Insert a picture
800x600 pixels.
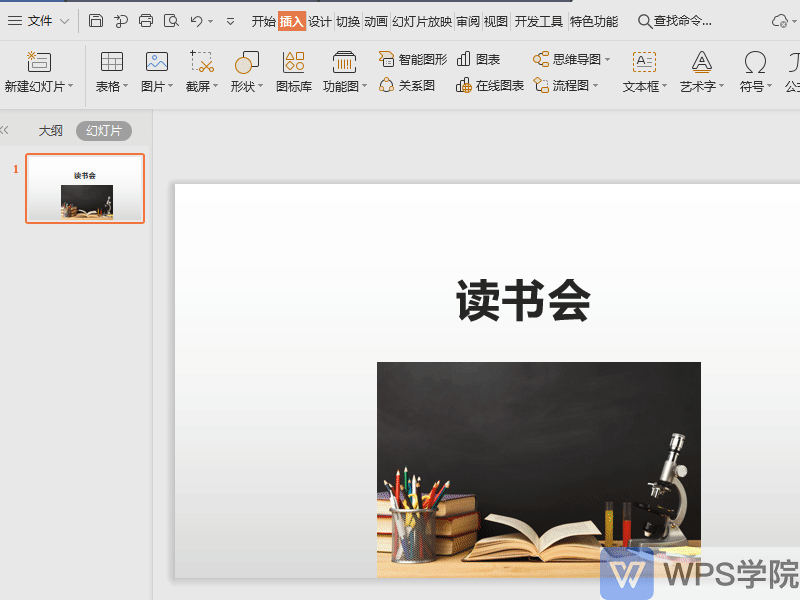click(x=154, y=72)
